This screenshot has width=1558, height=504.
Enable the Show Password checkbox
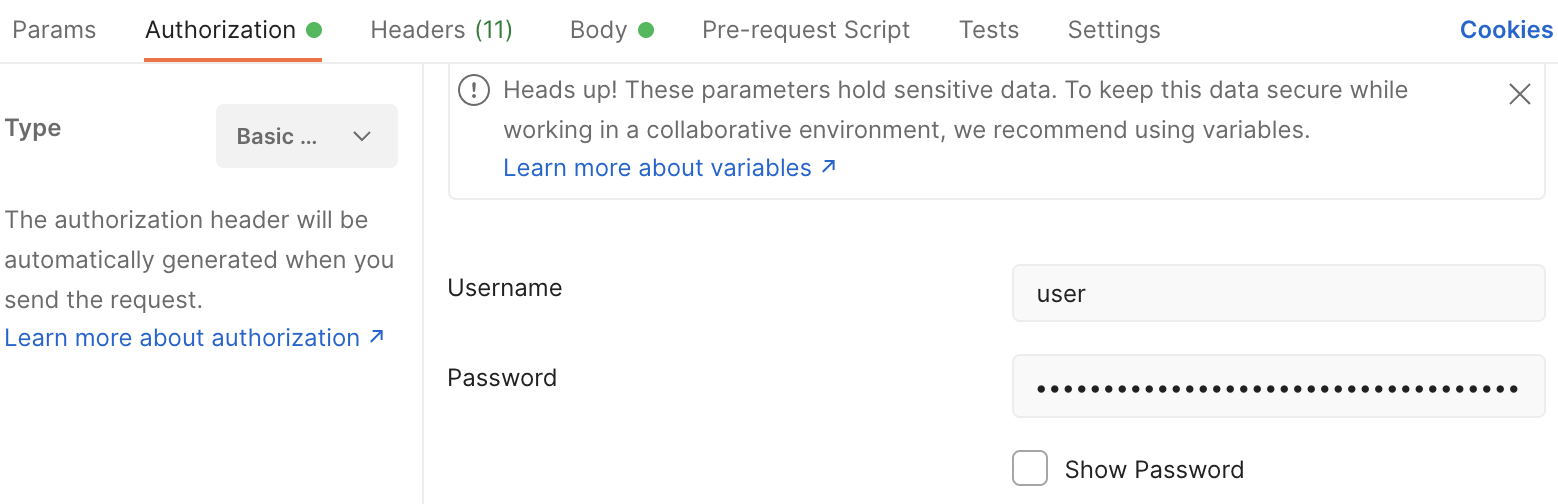tap(1030, 468)
